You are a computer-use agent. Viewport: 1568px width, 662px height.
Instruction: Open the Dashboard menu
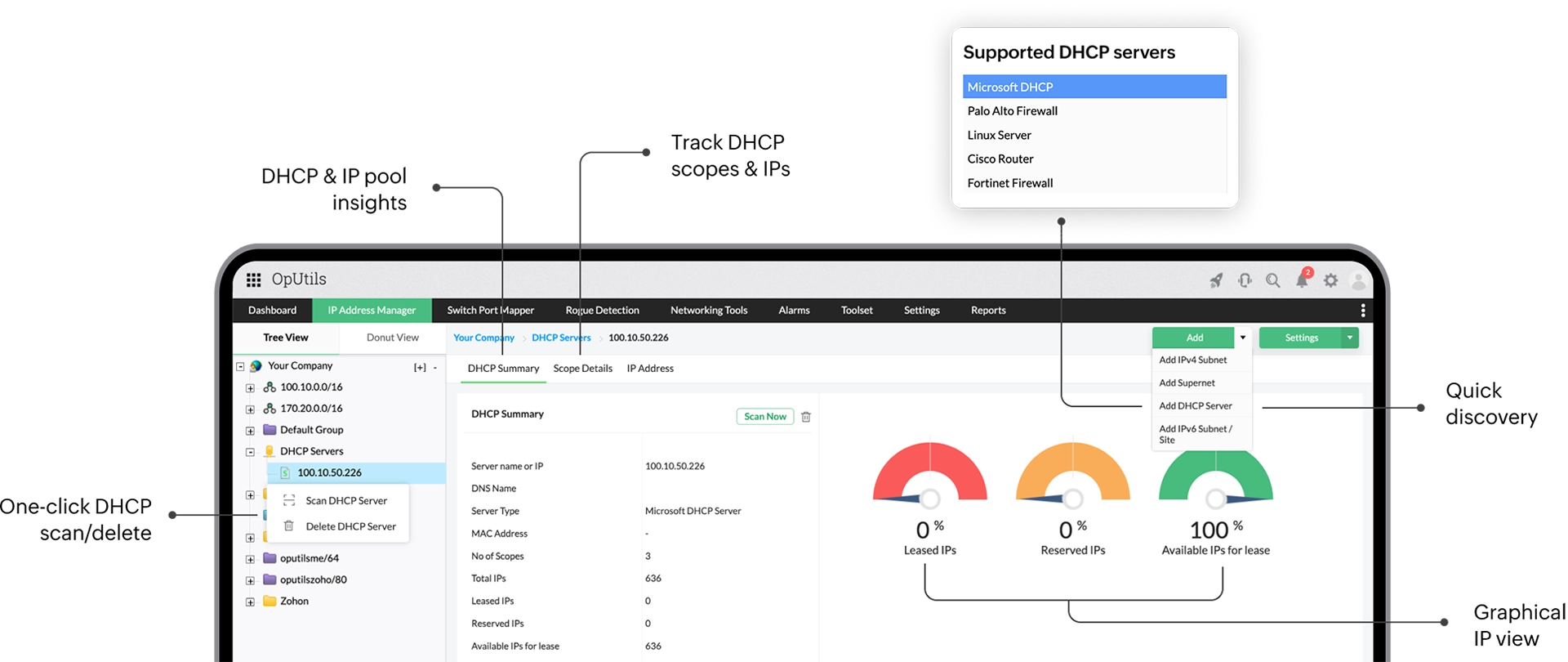[x=273, y=311]
